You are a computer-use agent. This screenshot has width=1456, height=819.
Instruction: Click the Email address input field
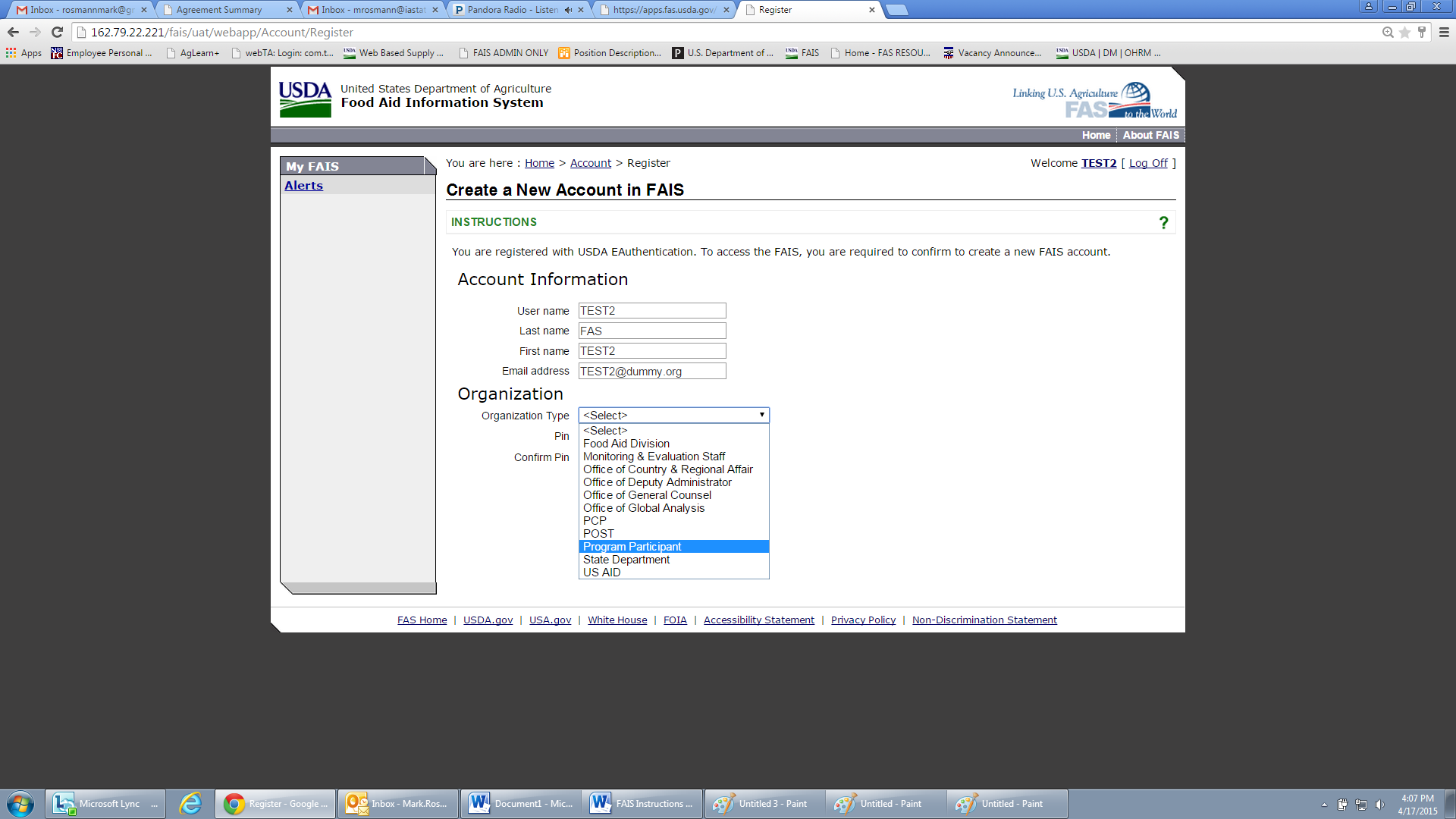coord(651,372)
